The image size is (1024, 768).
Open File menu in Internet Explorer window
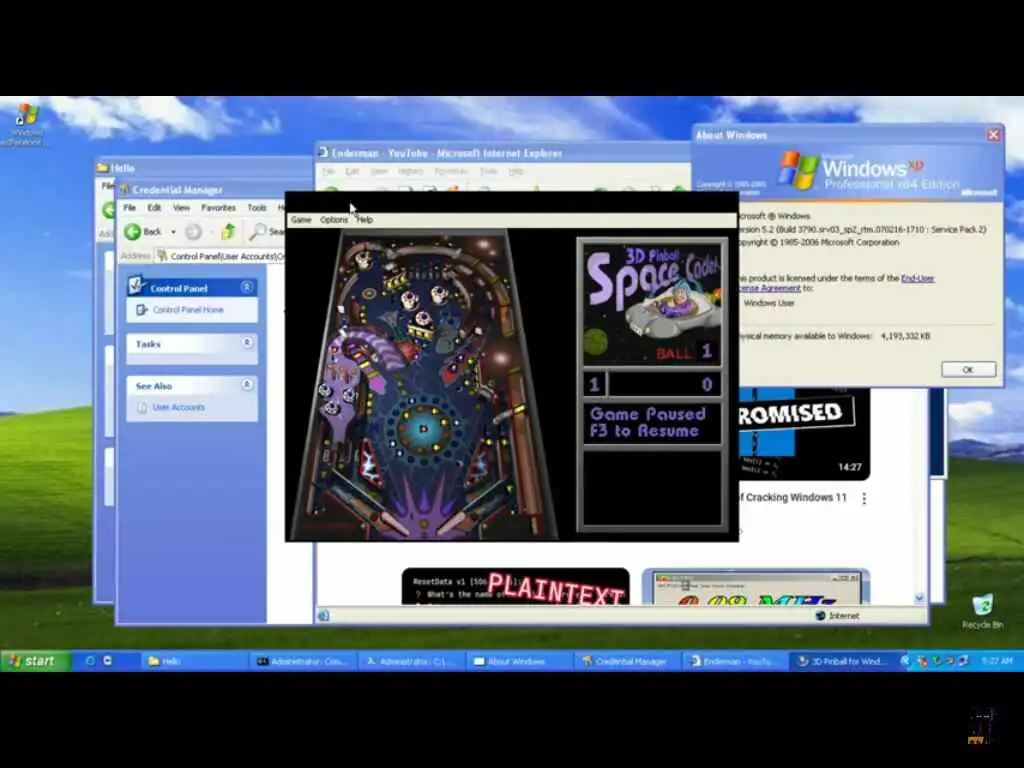[328, 171]
